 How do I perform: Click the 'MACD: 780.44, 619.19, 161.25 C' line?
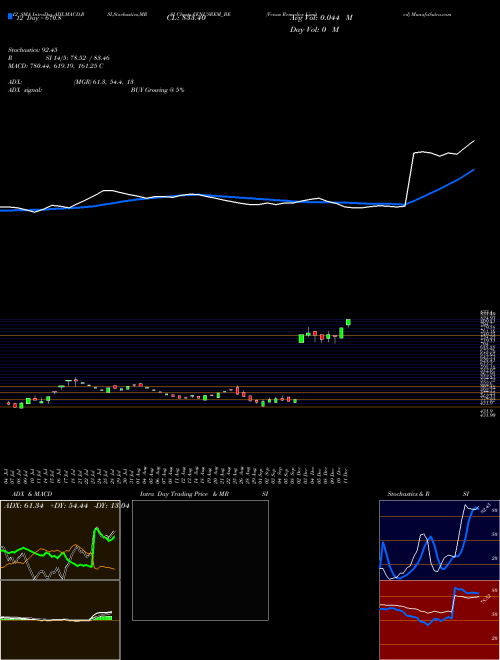[55, 66]
